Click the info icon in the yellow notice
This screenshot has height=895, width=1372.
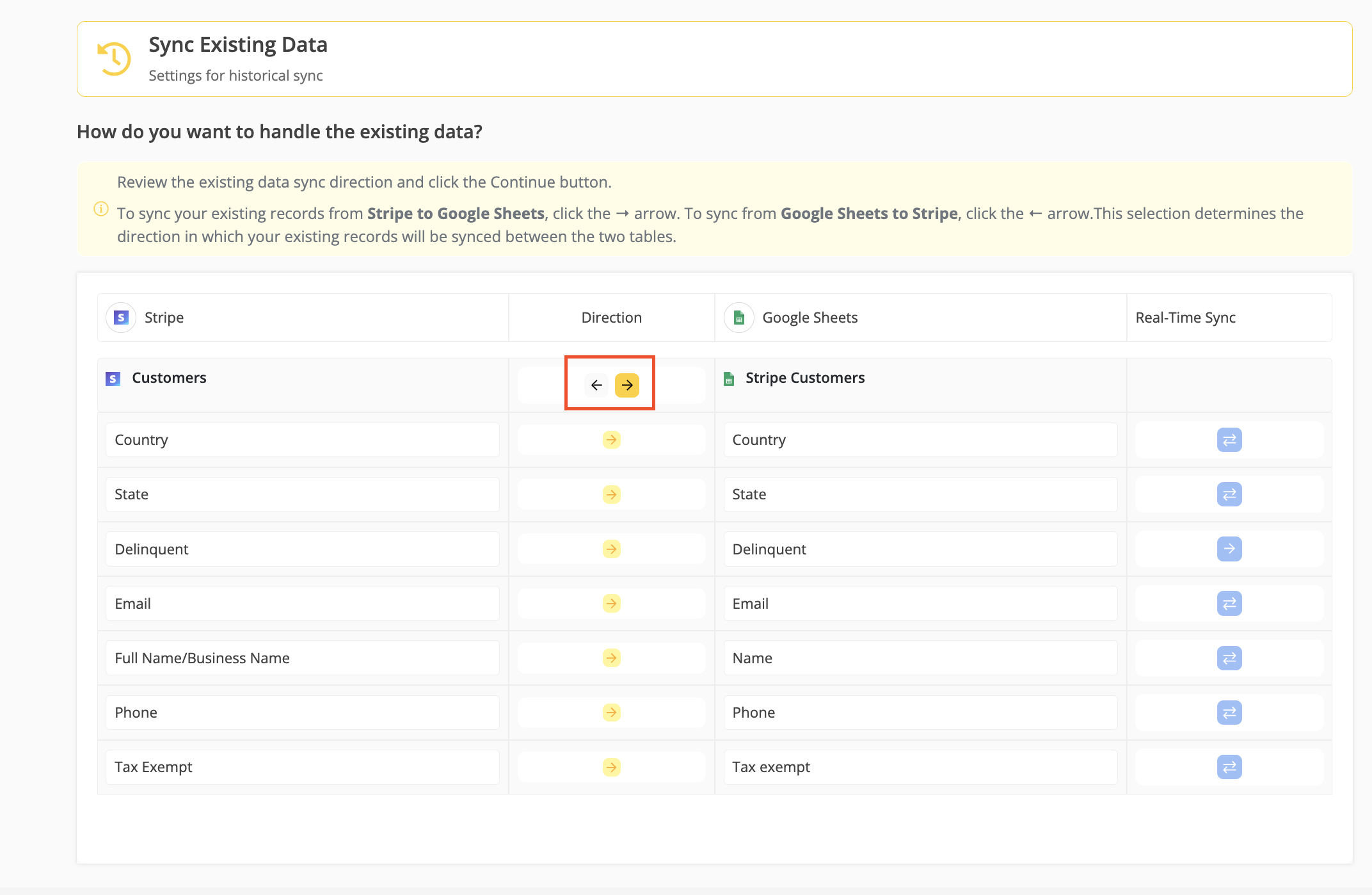pyautogui.click(x=101, y=209)
